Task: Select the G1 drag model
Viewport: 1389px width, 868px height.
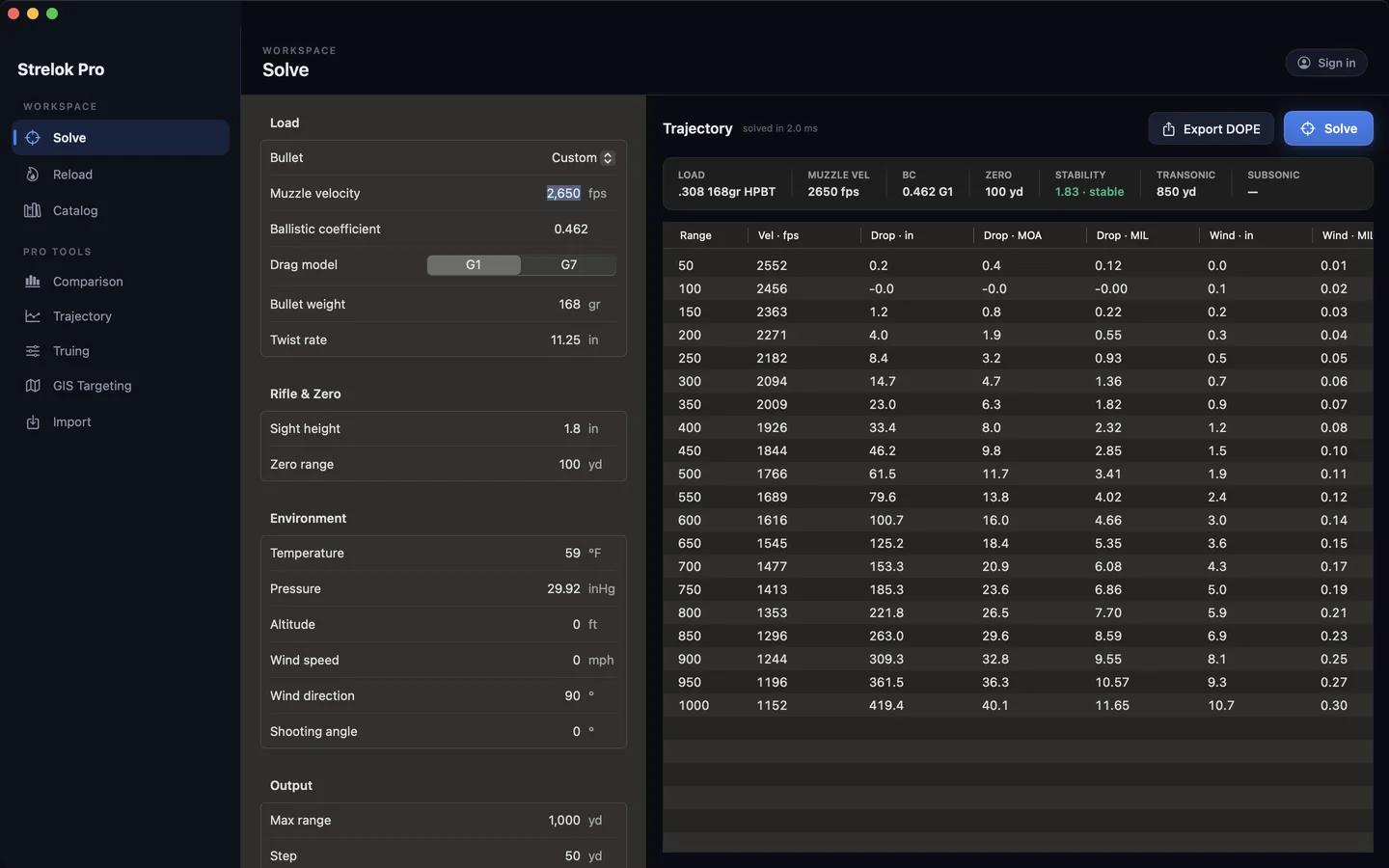Action: (x=474, y=264)
